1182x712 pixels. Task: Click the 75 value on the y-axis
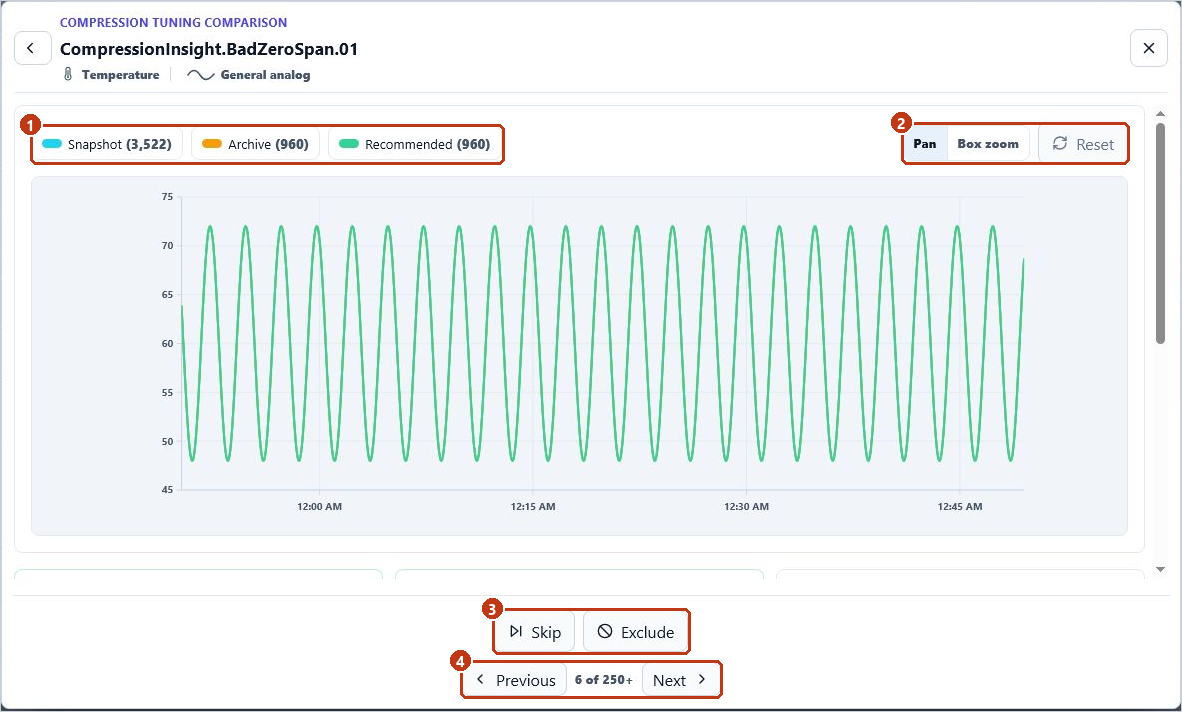[167, 197]
